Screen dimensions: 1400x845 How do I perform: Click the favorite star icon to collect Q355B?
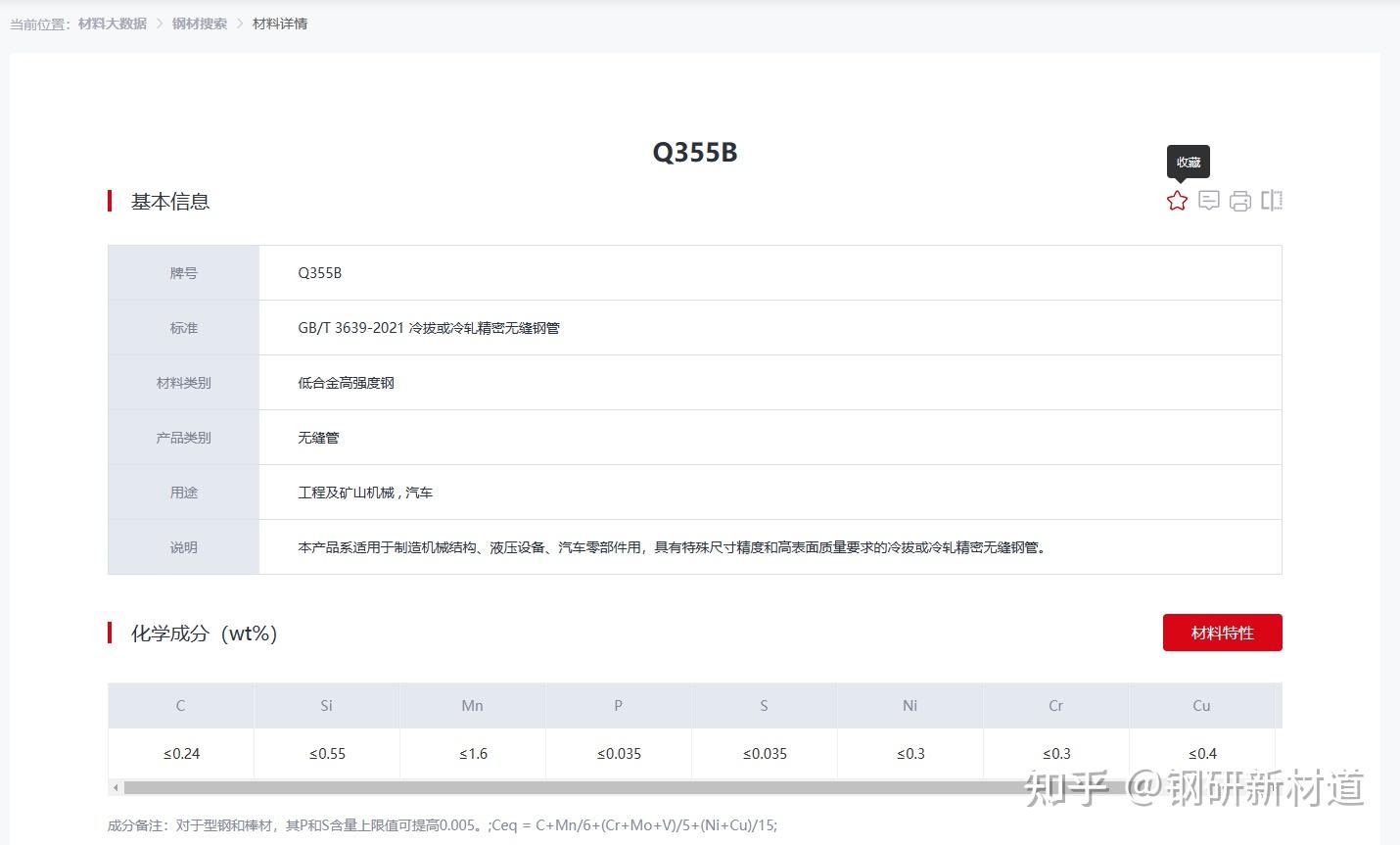click(x=1176, y=201)
